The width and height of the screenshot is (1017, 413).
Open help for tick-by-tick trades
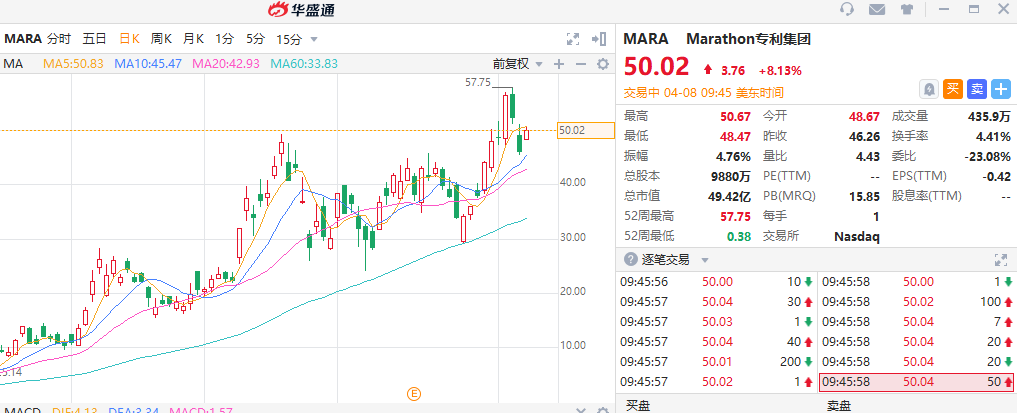tap(630, 259)
